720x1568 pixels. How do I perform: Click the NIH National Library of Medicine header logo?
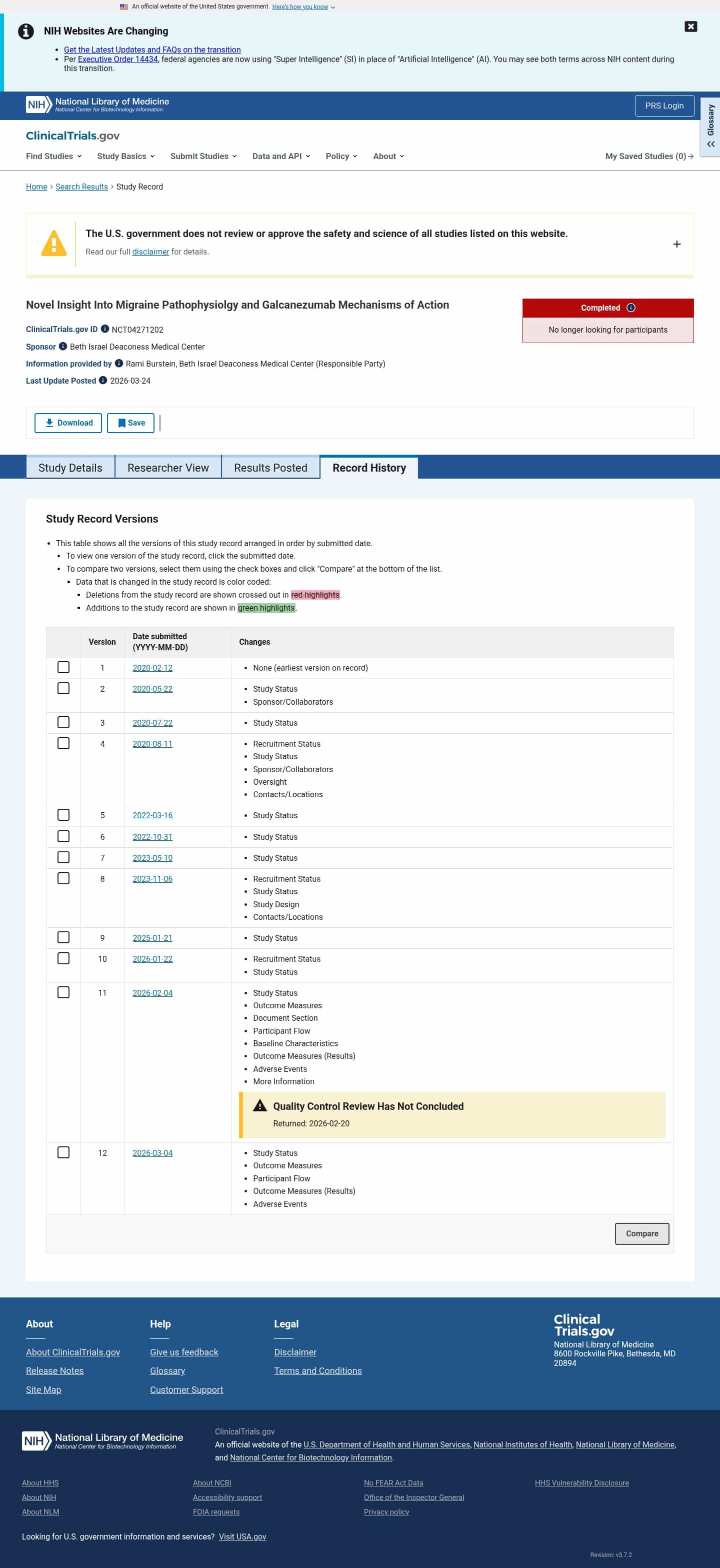tap(97, 105)
